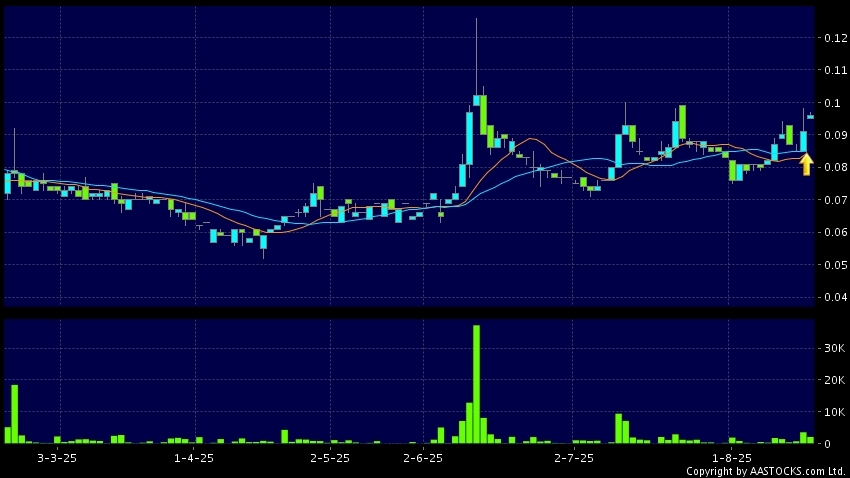This screenshot has height=478, width=850.
Task: Click the 1-8-25 date label
Action: [732, 458]
